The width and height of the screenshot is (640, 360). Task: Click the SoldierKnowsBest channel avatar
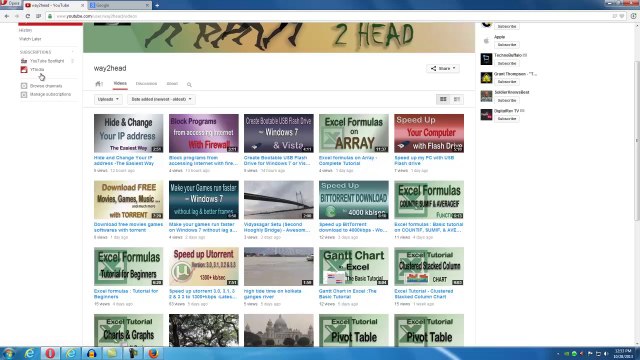(x=486, y=96)
